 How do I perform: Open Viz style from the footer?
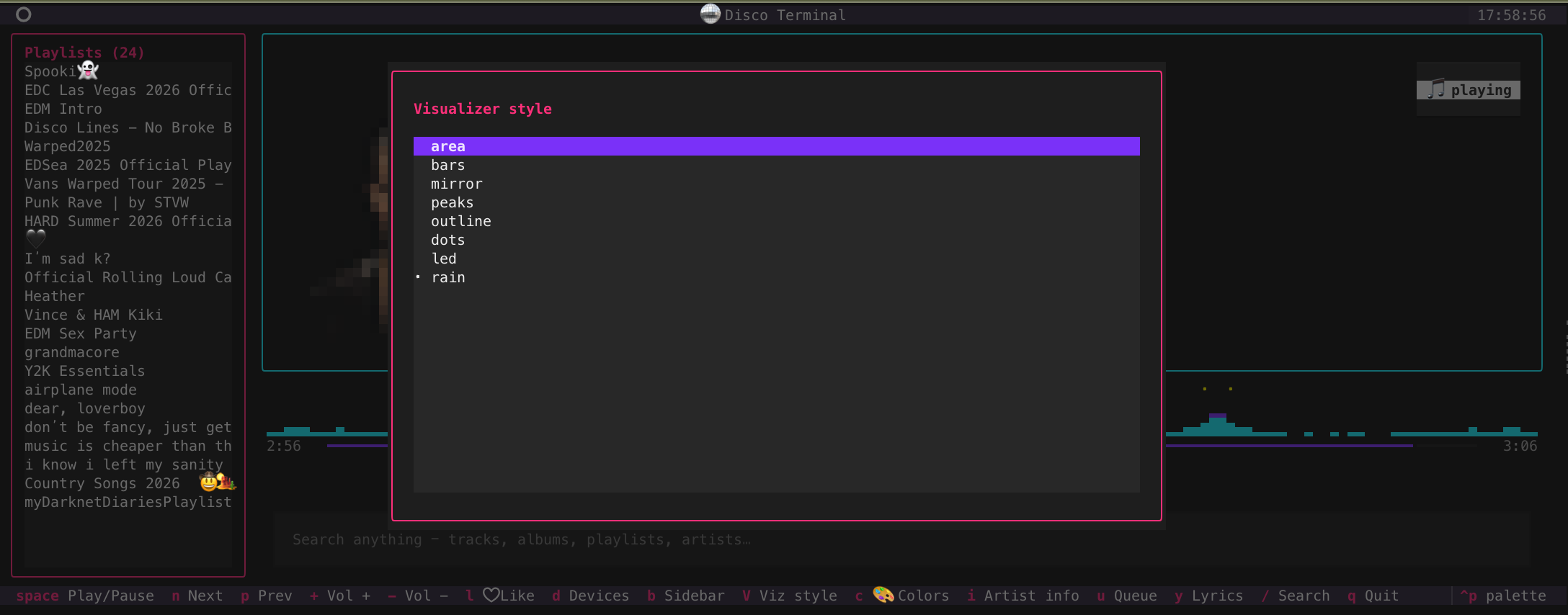click(790, 596)
